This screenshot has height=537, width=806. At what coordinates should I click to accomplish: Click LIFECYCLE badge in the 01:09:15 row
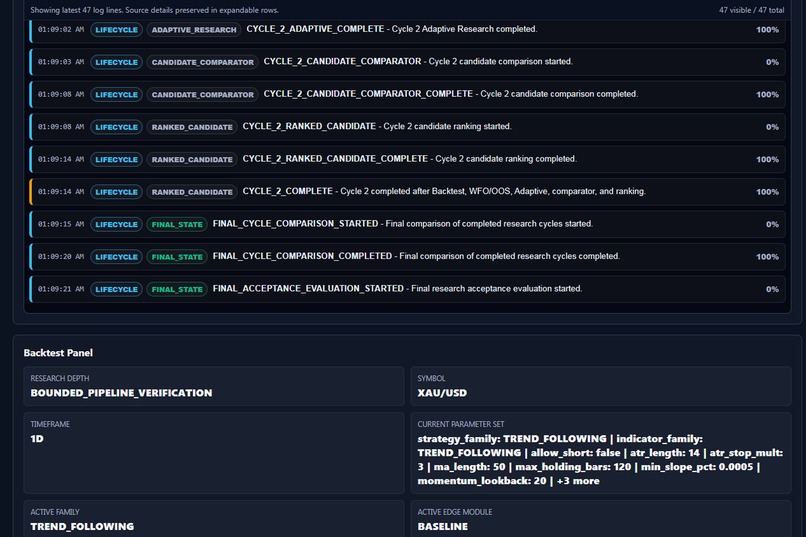click(116, 224)
